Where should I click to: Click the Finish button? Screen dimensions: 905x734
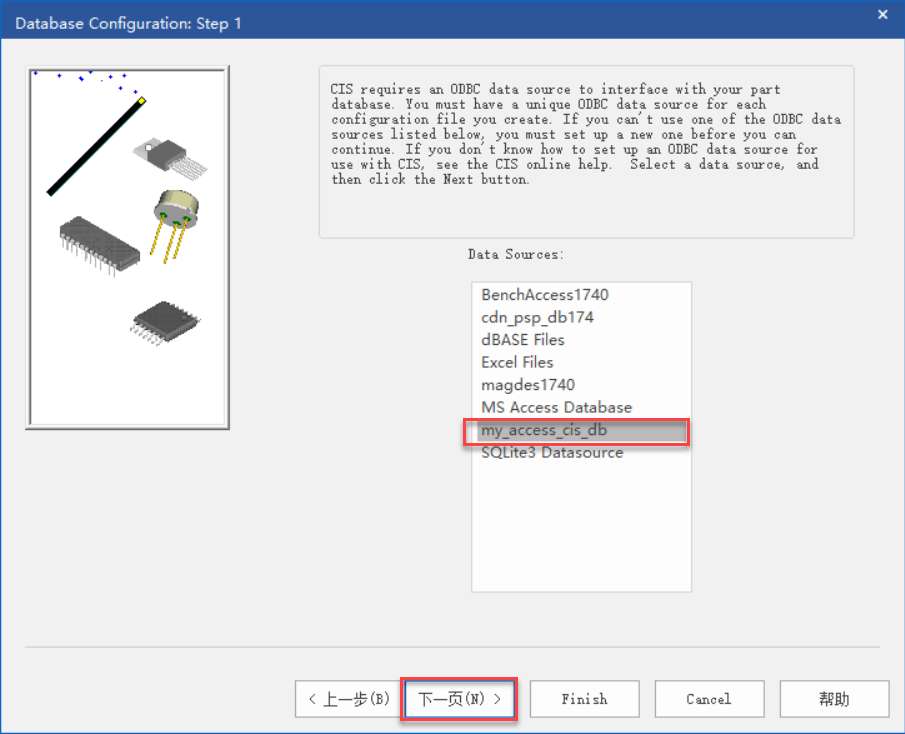click(584, 699)
